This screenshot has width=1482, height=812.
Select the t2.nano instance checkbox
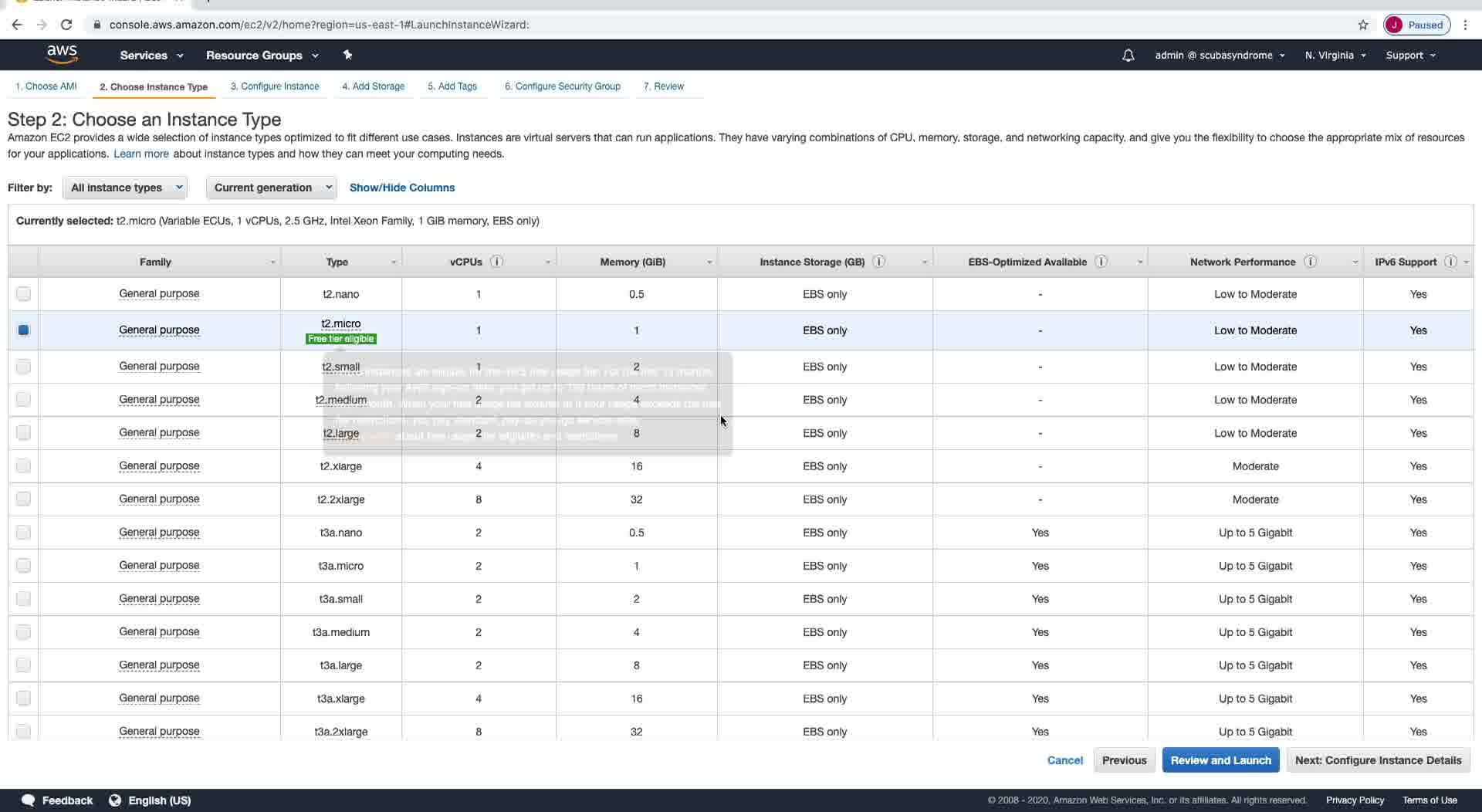[23, 294]
